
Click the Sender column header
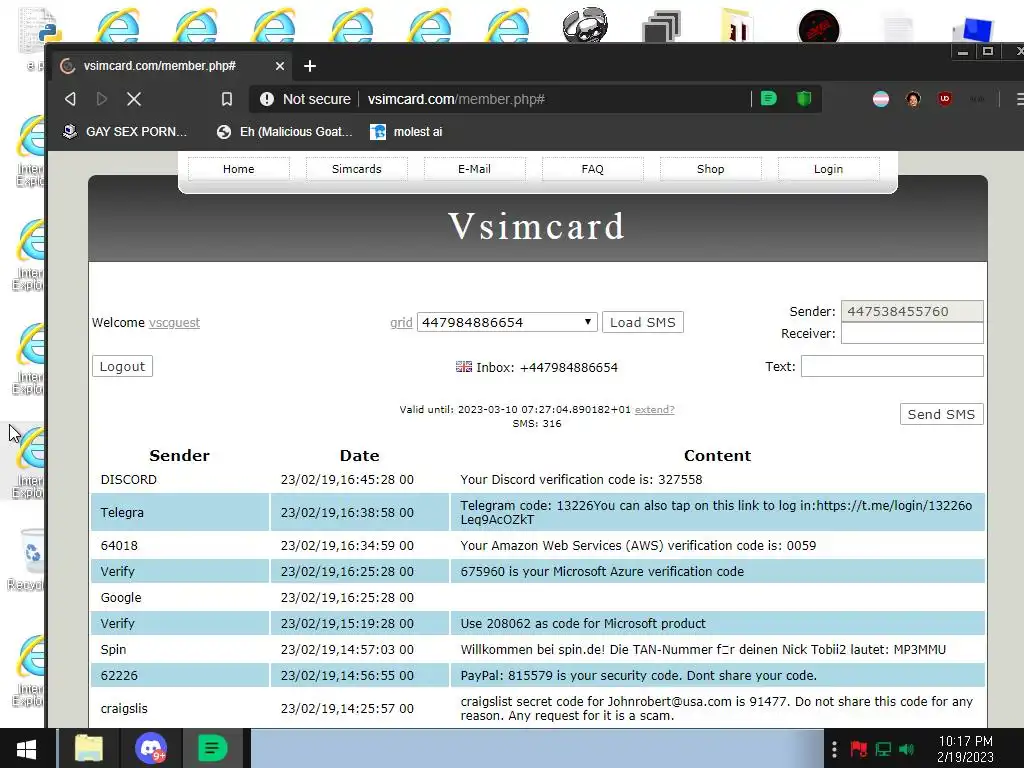[x=180, y=456]
